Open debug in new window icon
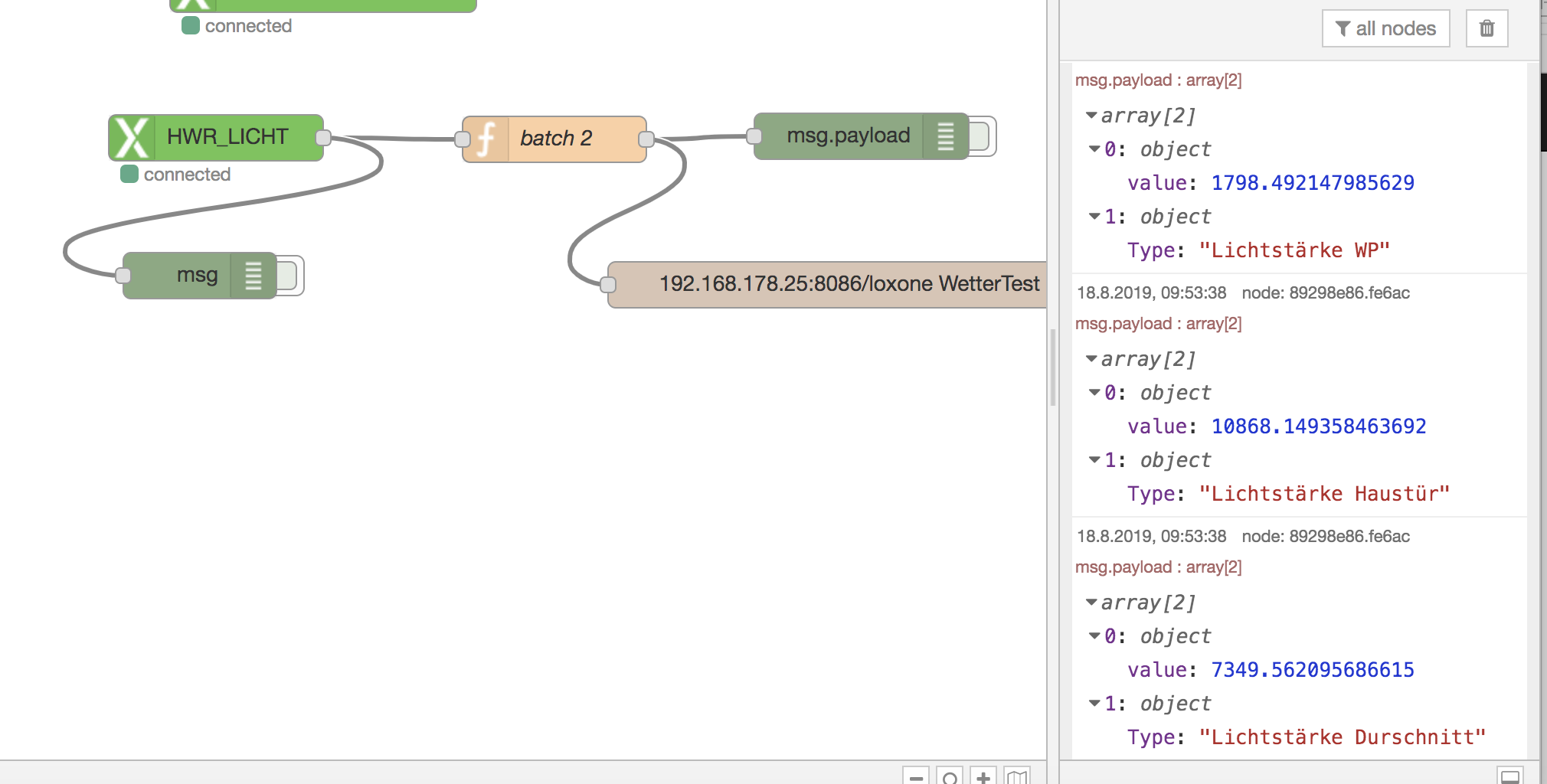The width and height of the screenshot is (1547, 784). coord(1509,776)
